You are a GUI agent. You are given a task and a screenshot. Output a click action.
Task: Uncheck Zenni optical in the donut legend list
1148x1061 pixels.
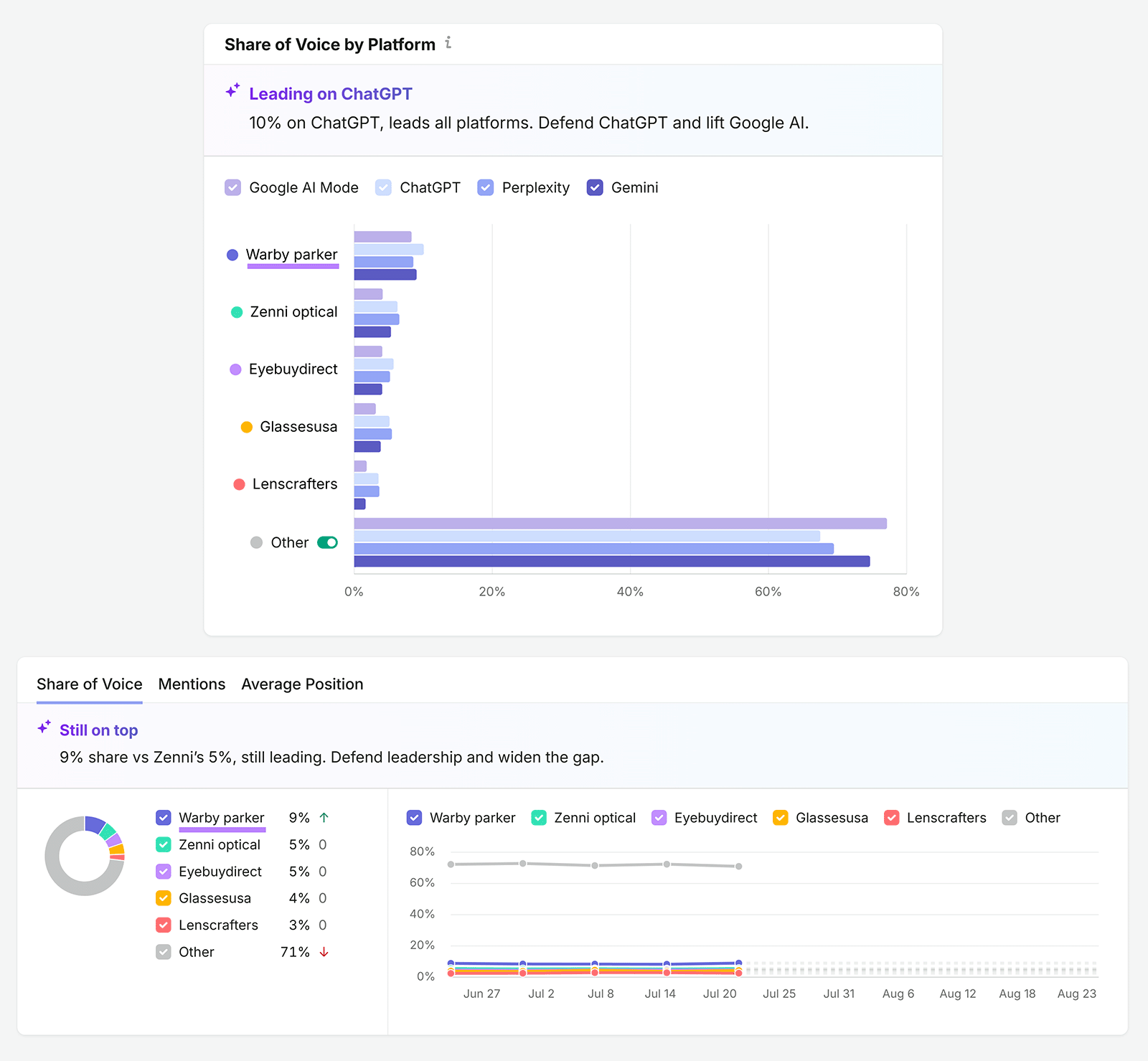coord(164,844)
